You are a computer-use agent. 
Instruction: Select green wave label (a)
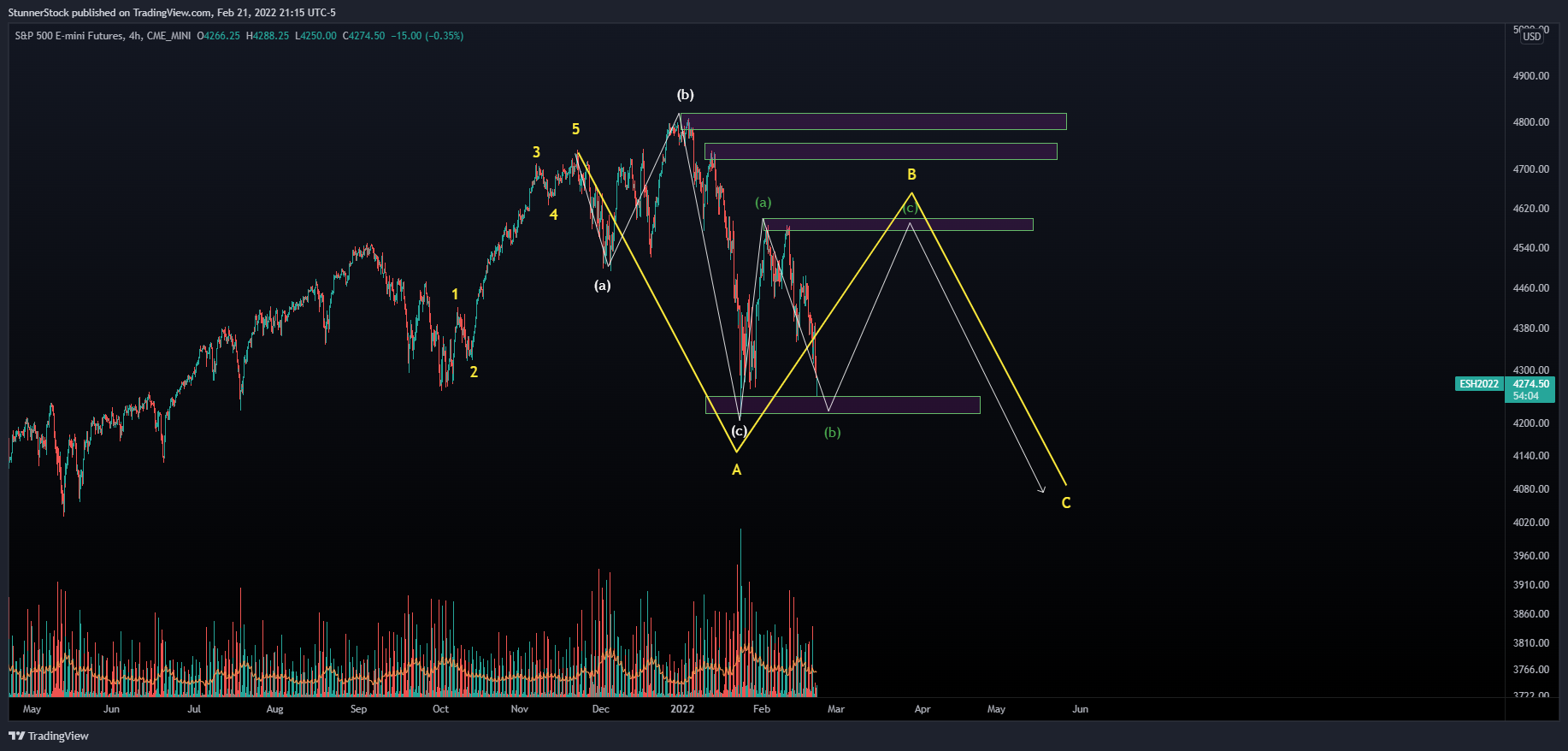point(763,203)
